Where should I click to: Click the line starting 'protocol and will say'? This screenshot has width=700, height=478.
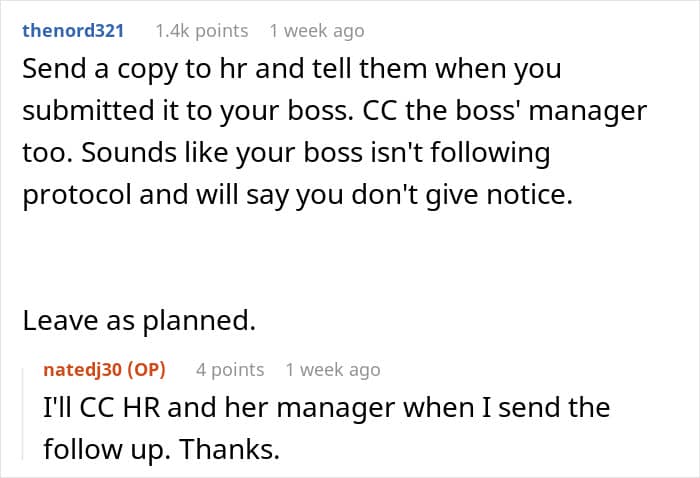pos(297,196)
